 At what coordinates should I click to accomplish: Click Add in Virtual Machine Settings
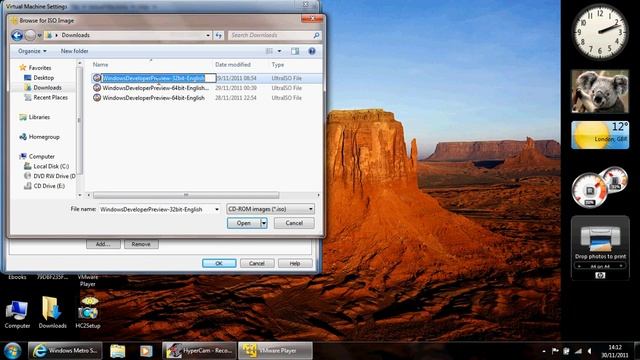(103, 244)
